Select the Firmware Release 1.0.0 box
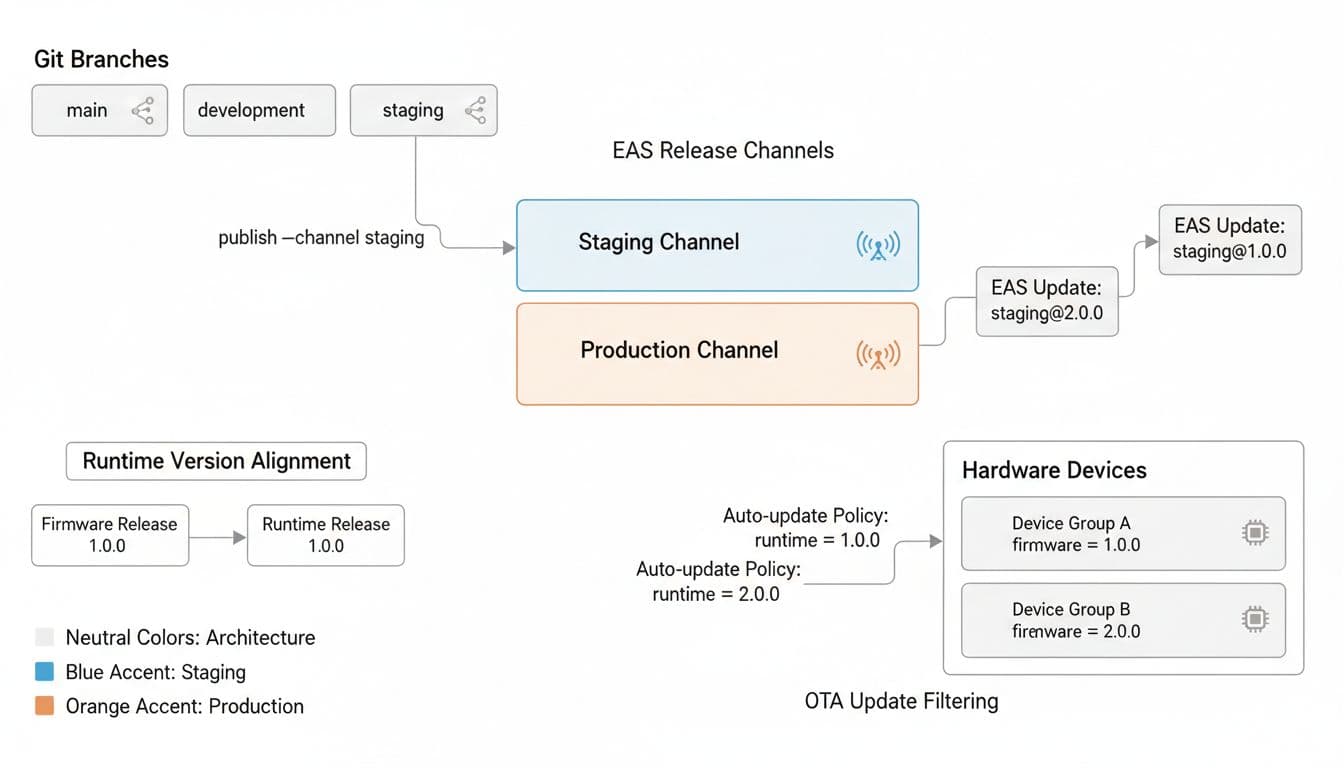Screen dimensions: 1344x768 tap(110, 535)
